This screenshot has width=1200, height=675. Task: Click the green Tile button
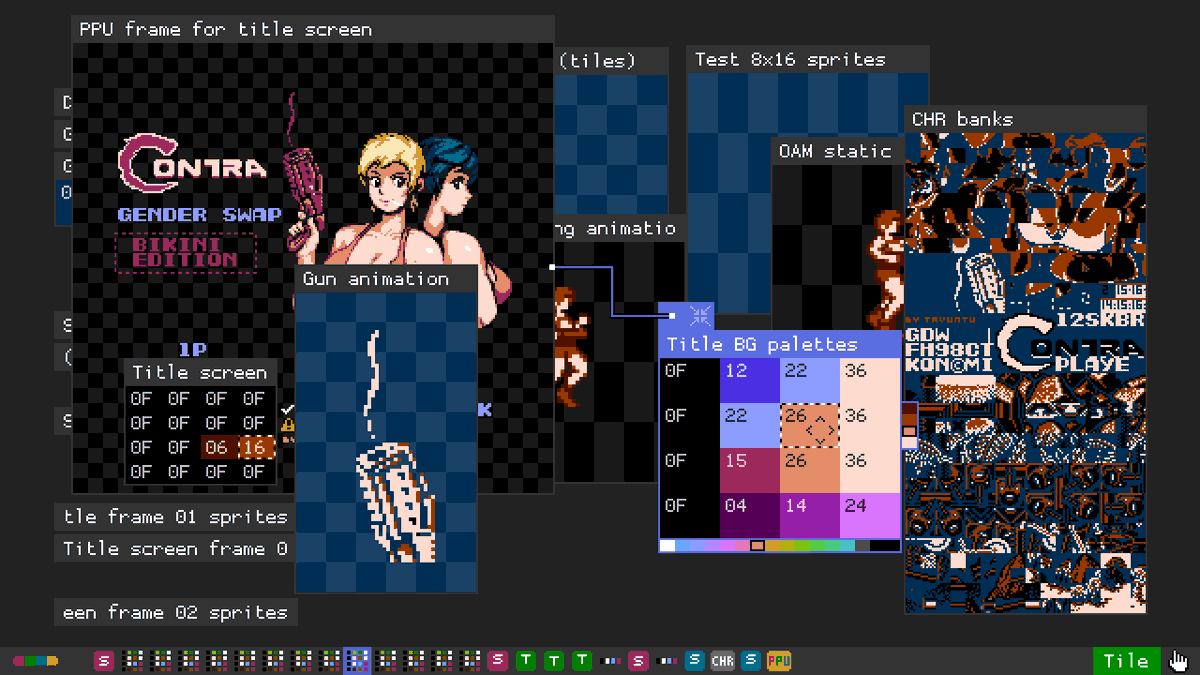(x=1126, y=661)
